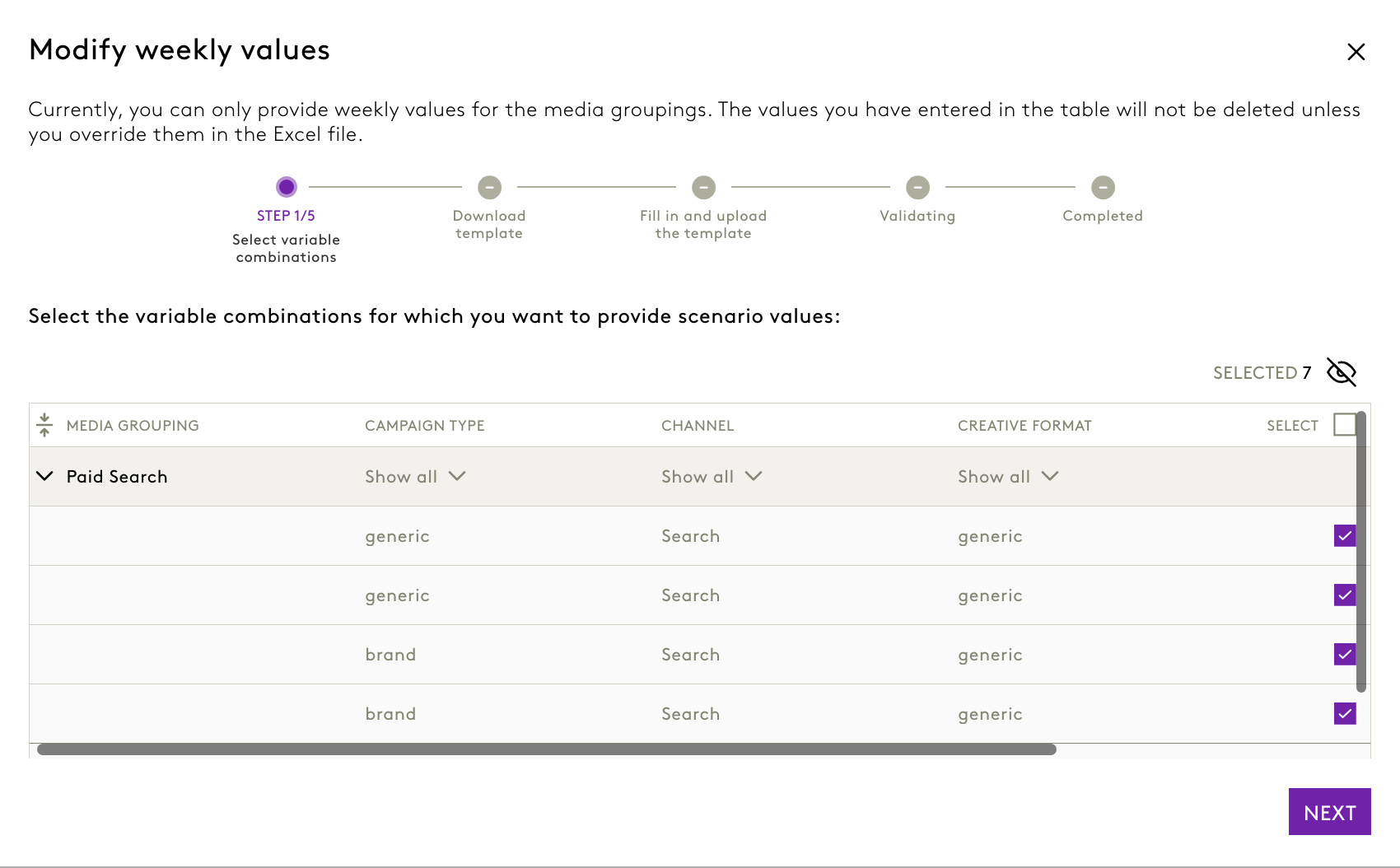1400x868 pixels.
Task: Open the Channel Show all dropdown
Action: tap(712, 477)
